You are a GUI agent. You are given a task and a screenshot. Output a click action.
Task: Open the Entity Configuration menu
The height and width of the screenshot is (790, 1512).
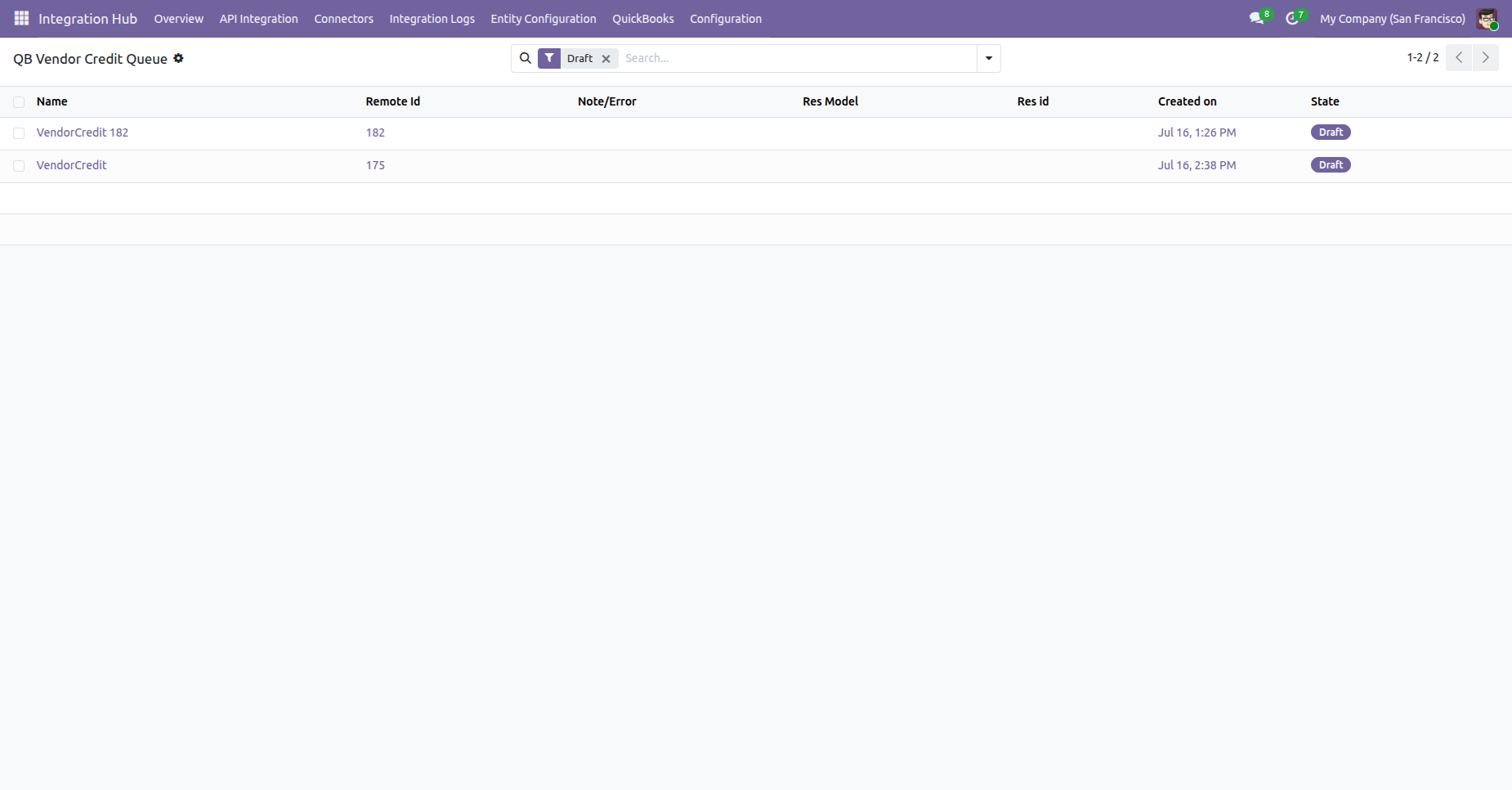tap(544, 19)
